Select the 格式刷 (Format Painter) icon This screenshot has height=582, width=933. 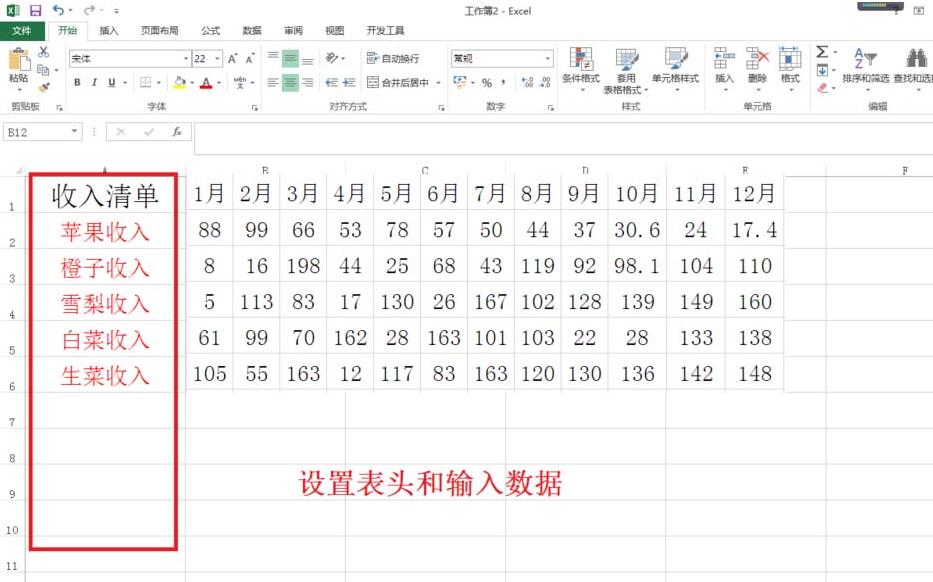click(x=43, y=85)
